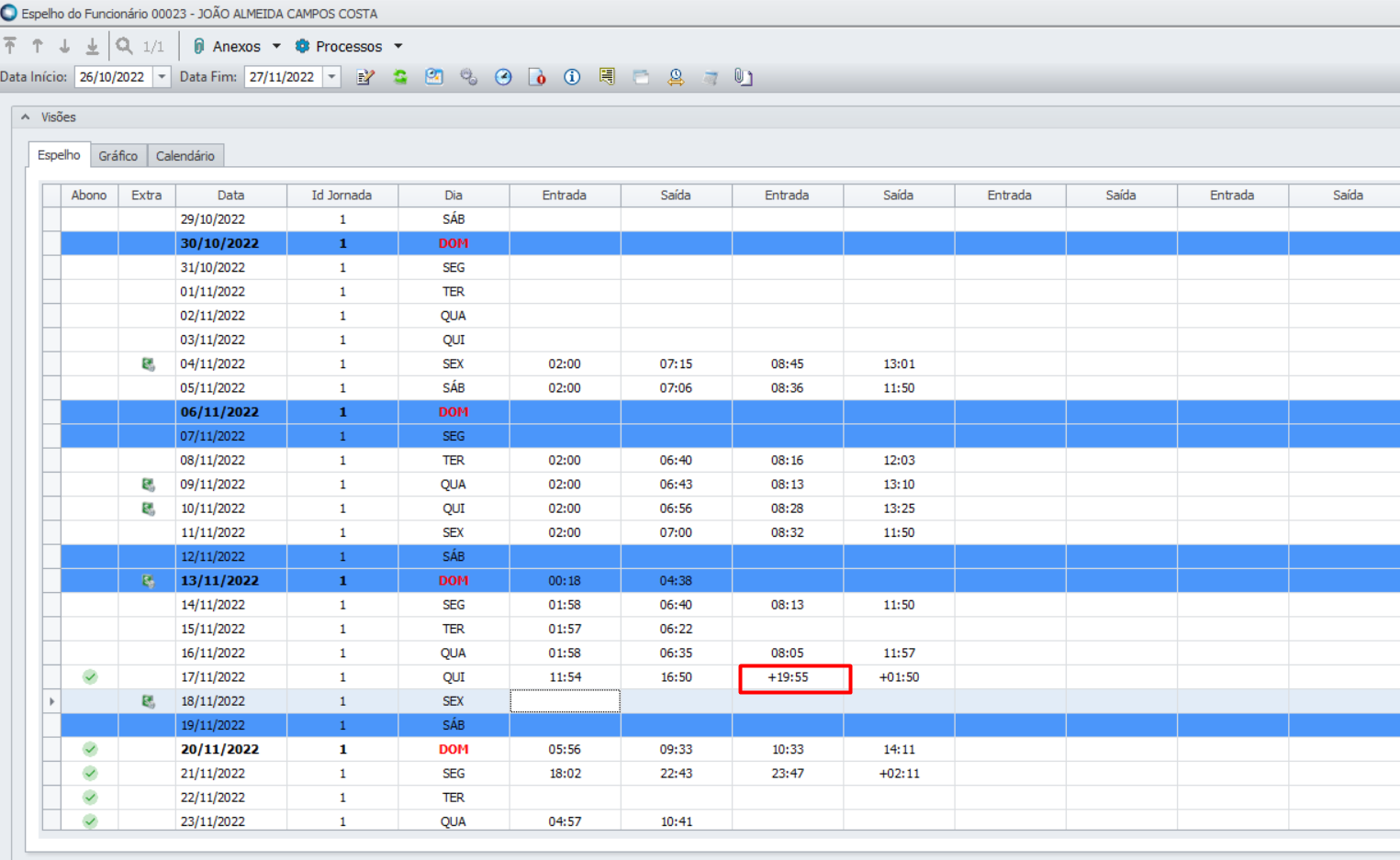
Task: Click Abono green check for 20/11/2022
Action: [x=90, y=749]
